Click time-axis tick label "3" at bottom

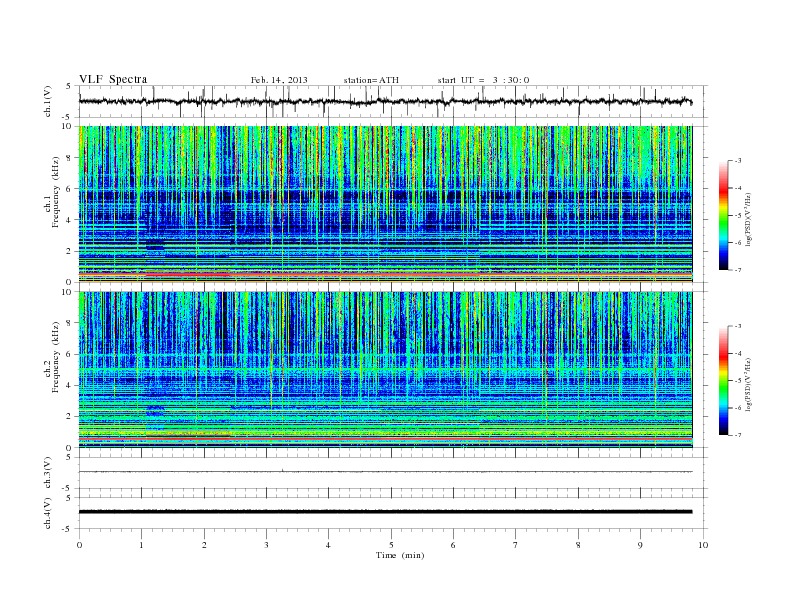tap(266, 545)
